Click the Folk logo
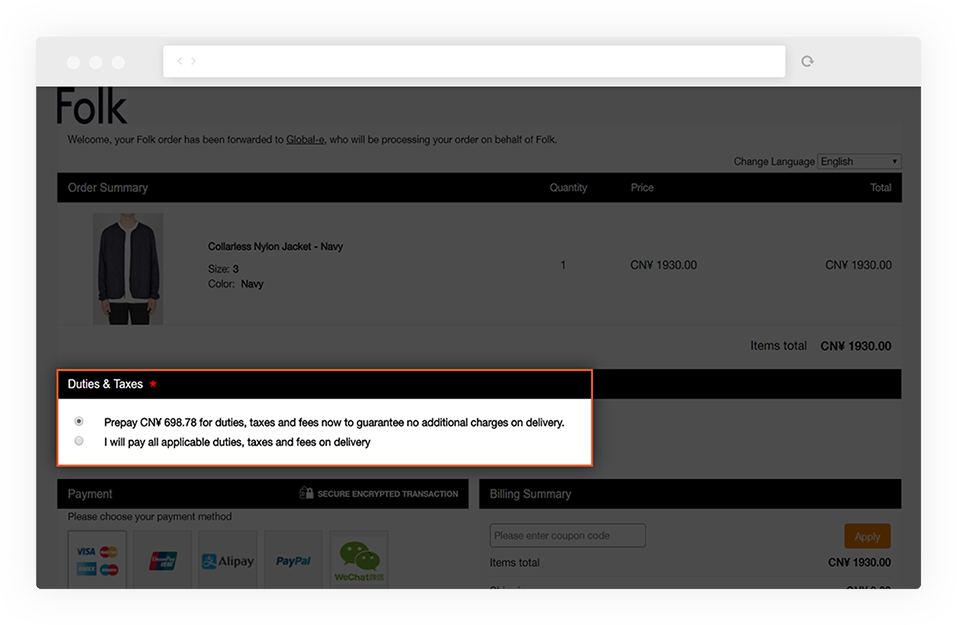The width and height of the screenshot is (957, 625). point(92,106)
